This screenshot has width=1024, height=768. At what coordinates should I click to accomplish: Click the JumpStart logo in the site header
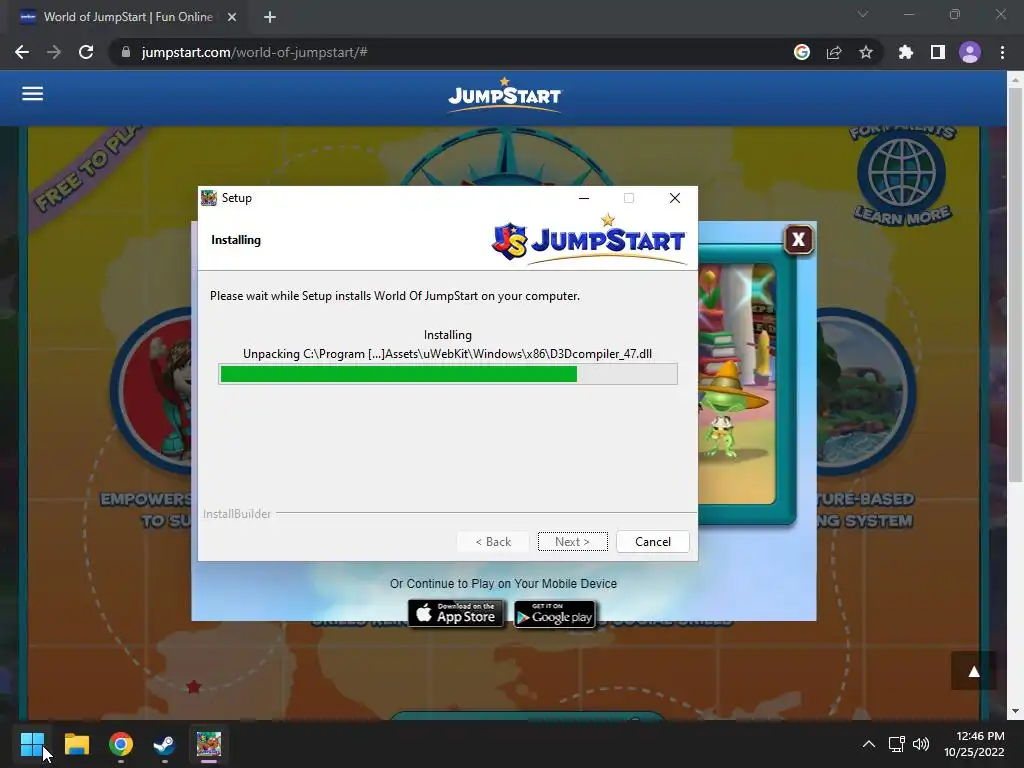tap(504, 95)
